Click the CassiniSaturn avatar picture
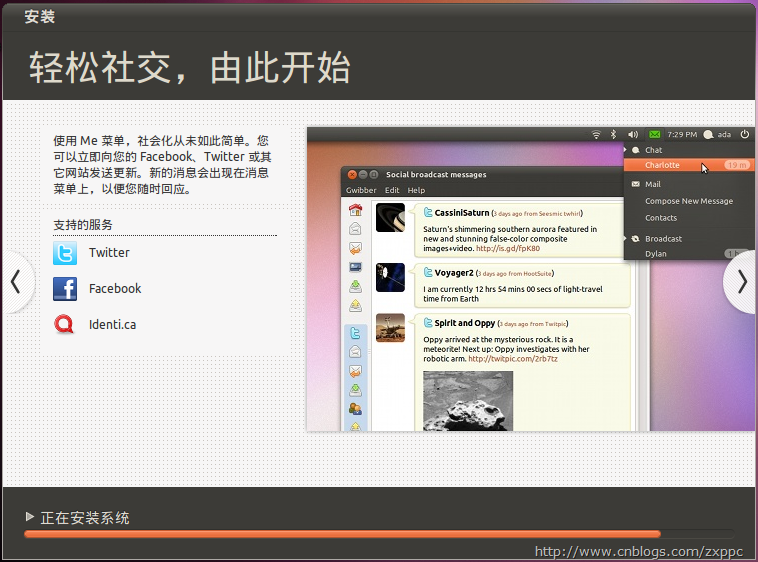The width and height of the screenshot is (758, 562). pos(390,219)
